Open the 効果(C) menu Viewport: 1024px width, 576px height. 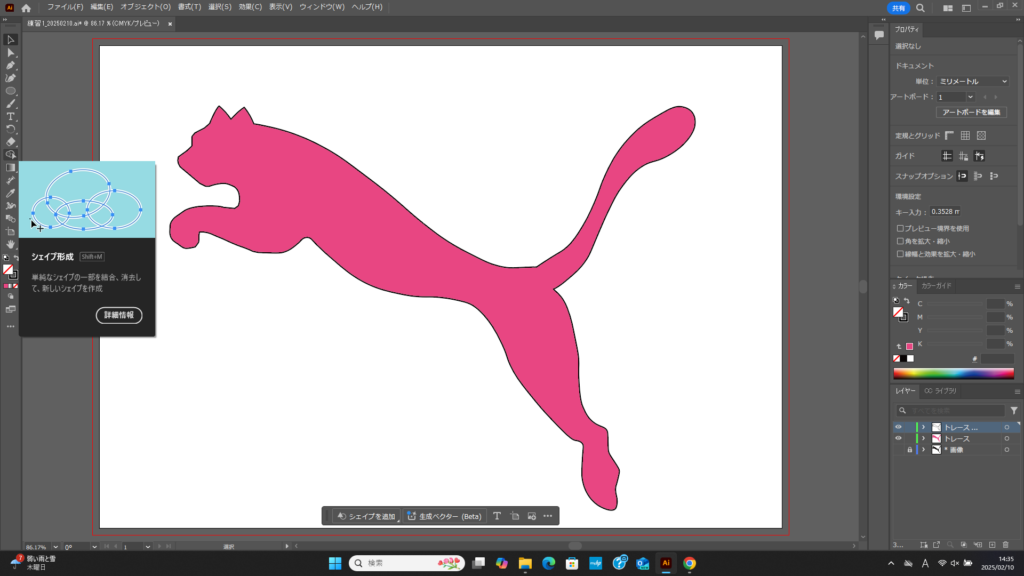250,7
